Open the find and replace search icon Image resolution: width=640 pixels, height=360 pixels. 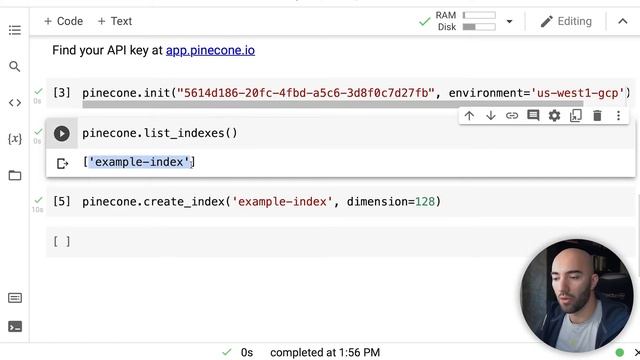(15, 66)
